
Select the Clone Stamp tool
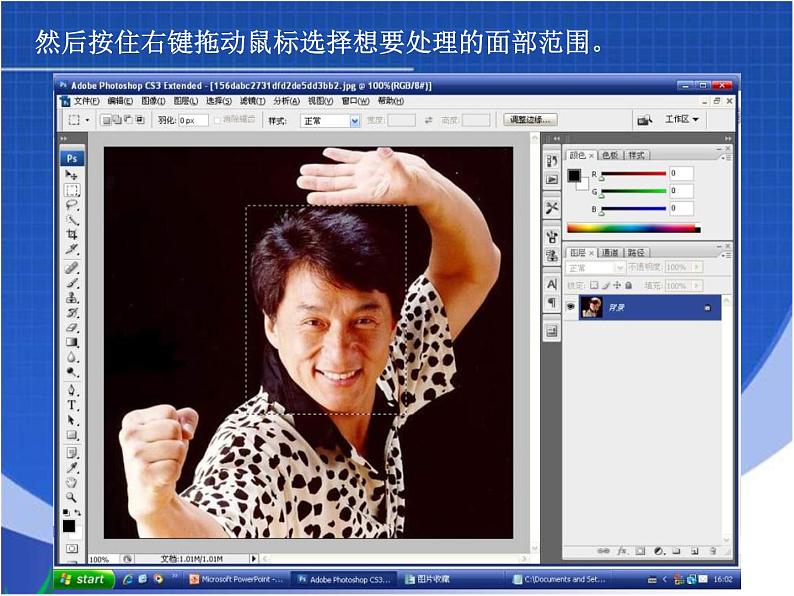[x=72, y=298]
